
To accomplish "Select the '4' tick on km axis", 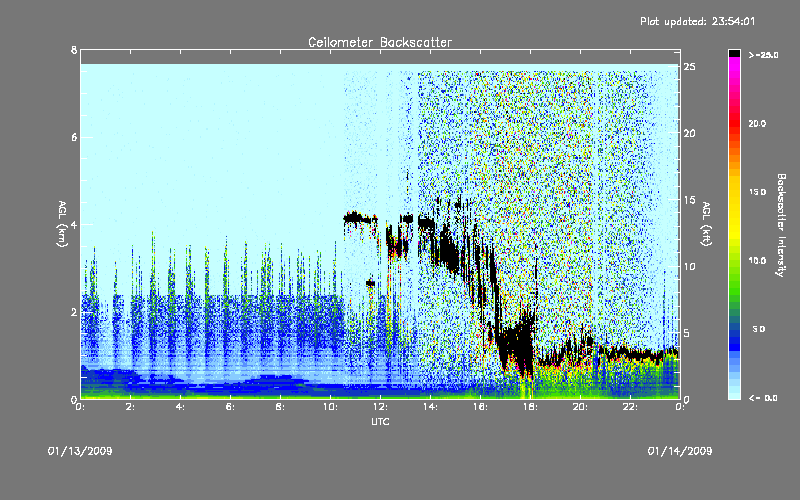I will 74,224.
